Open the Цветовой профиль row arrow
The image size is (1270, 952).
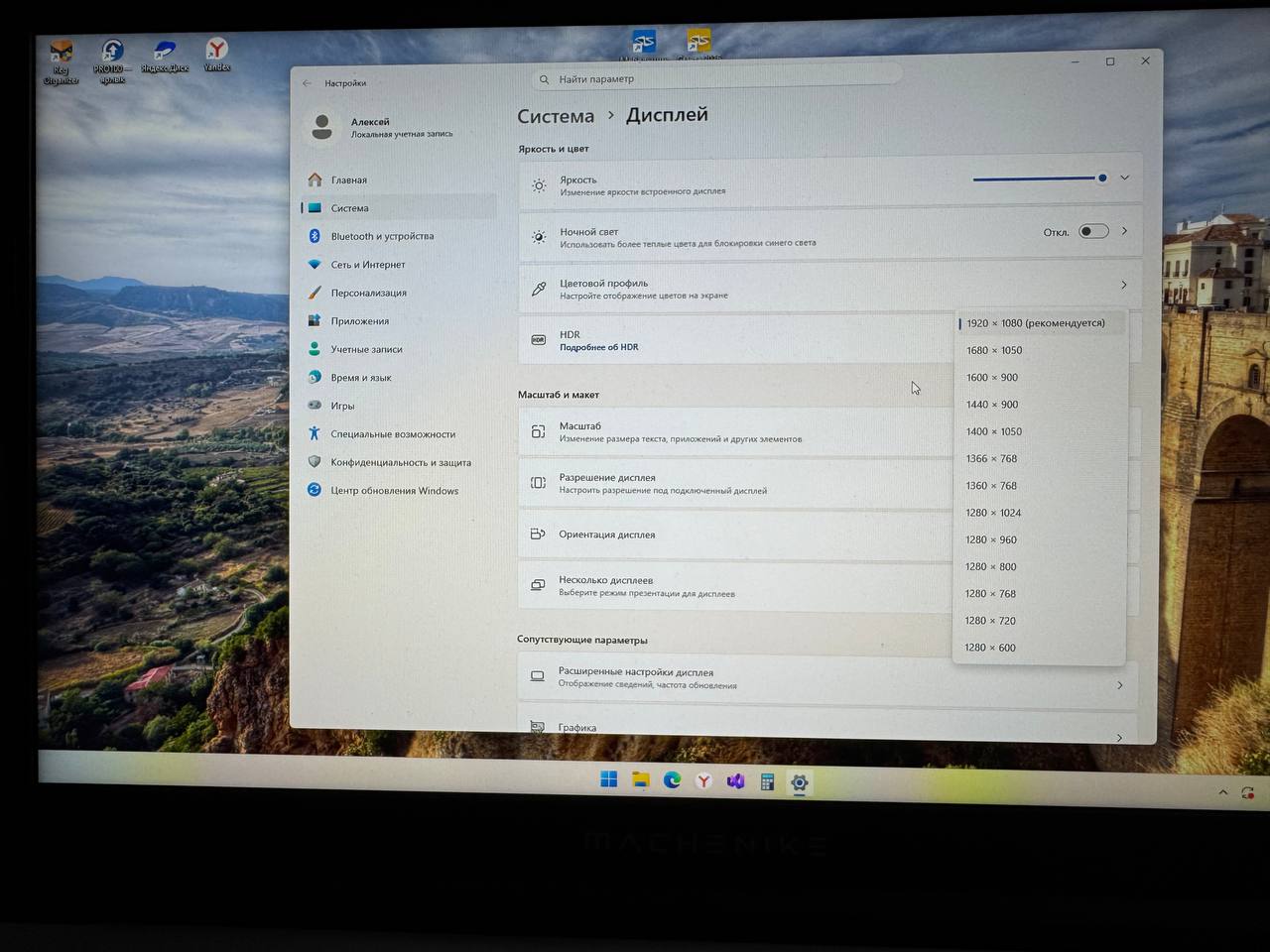pyautogui.click(x=1124, y=285)
